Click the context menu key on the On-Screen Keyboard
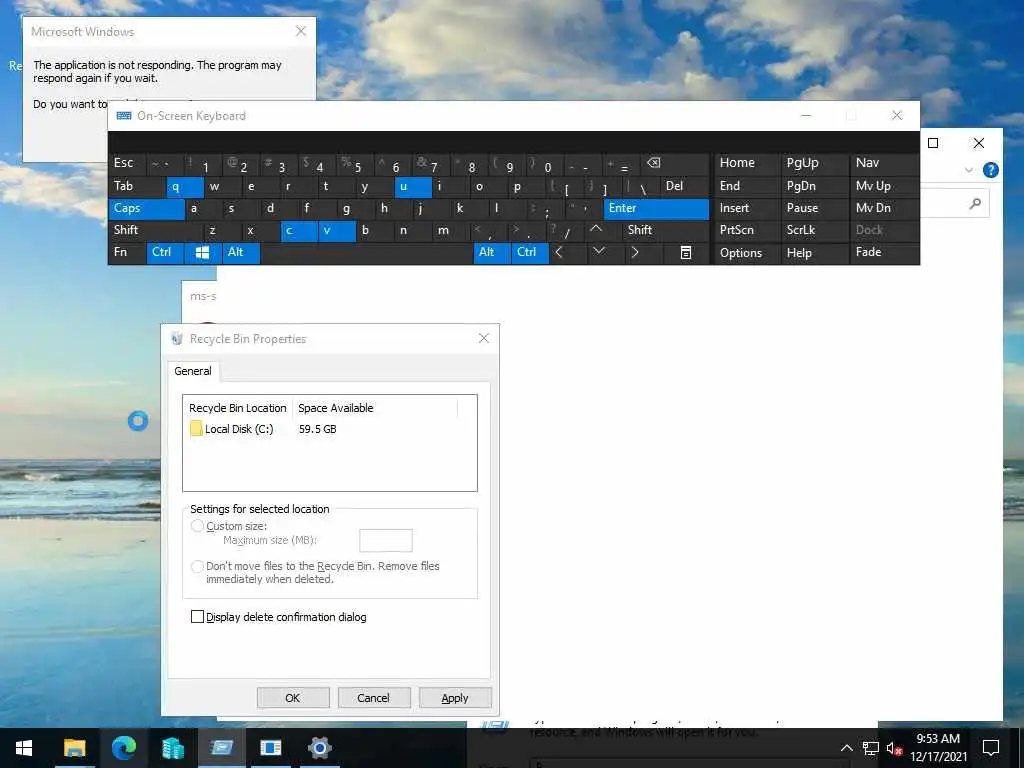The height and width of the screenshot is (768, 1024). 686,253
